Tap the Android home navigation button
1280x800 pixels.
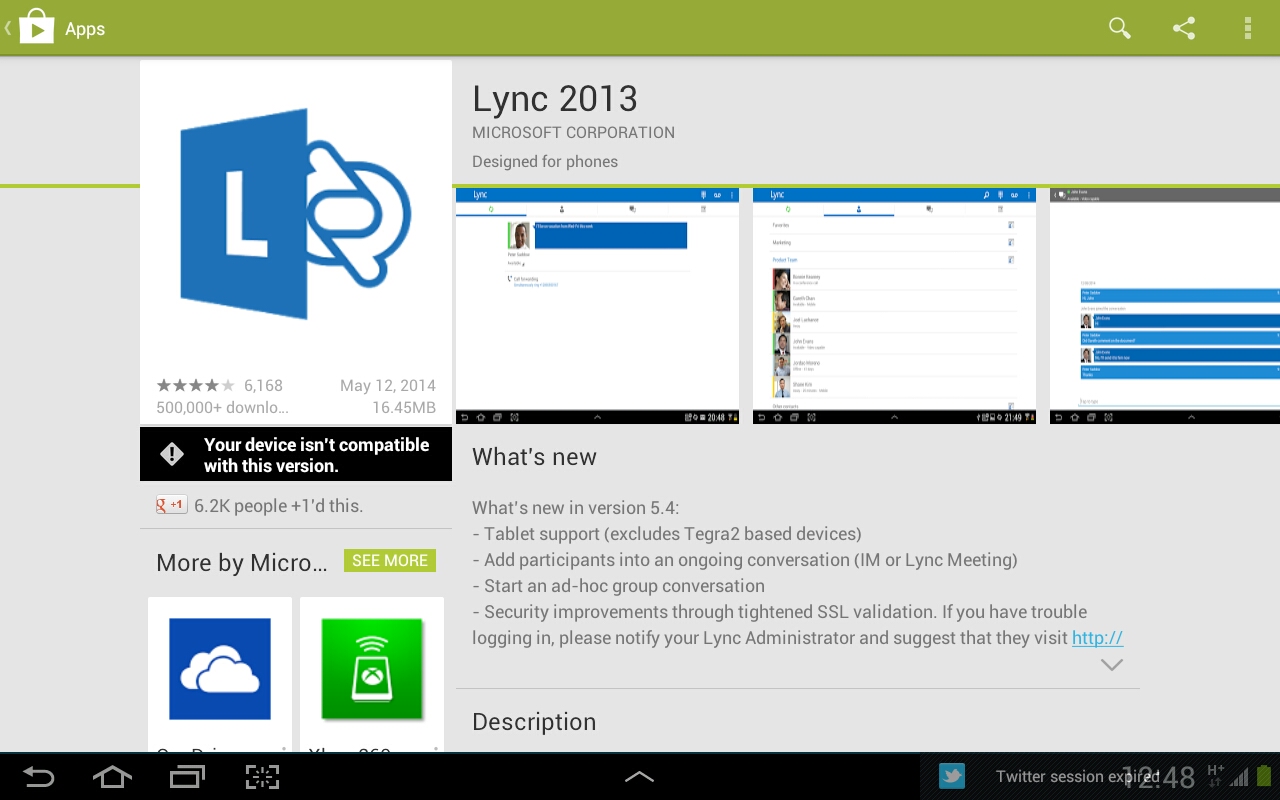pyautogui.click(x=112, y=777)
